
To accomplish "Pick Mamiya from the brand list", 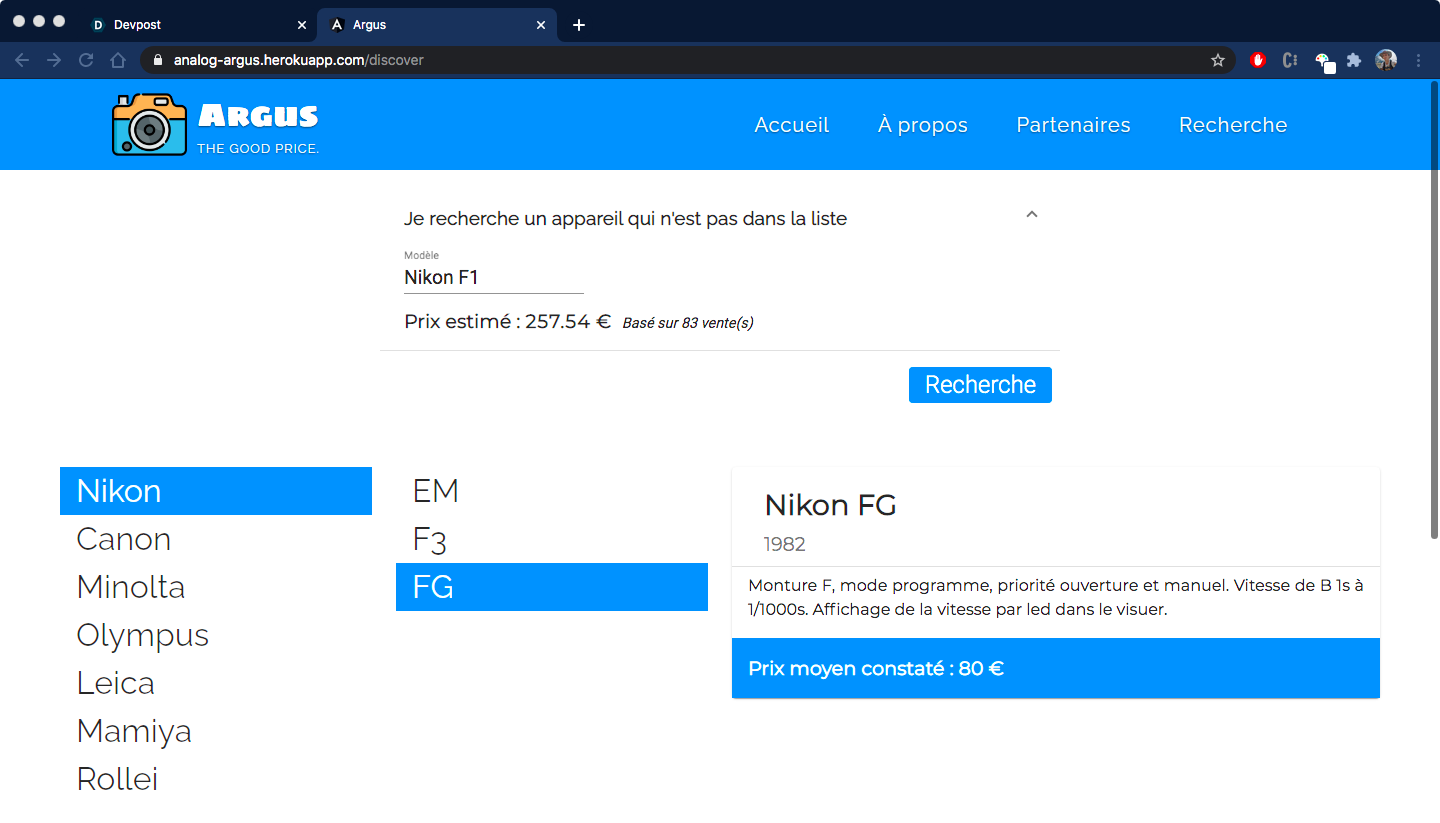I will point(216,731).
